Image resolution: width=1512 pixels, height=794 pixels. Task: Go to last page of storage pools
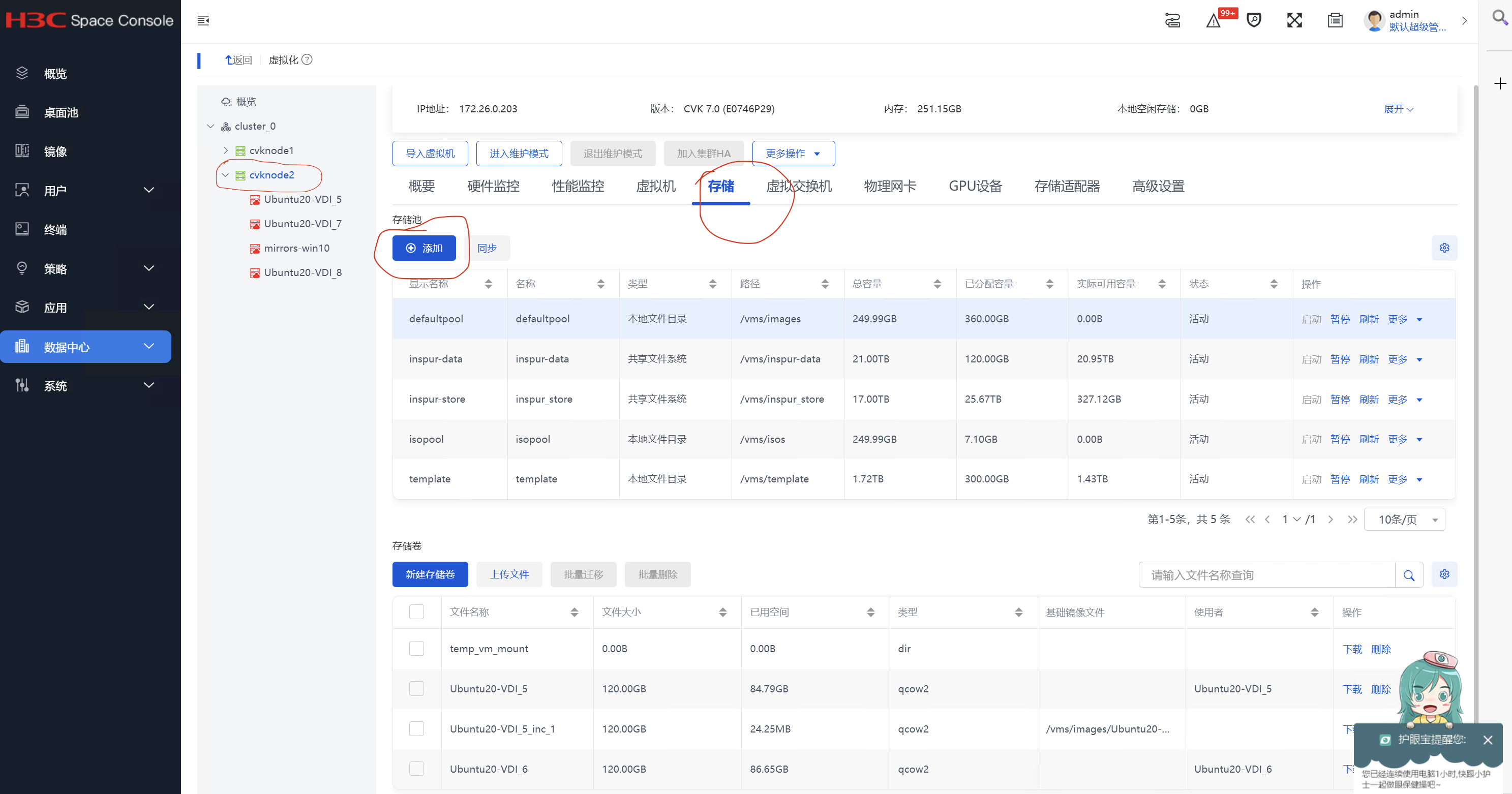coord(1352,520)
